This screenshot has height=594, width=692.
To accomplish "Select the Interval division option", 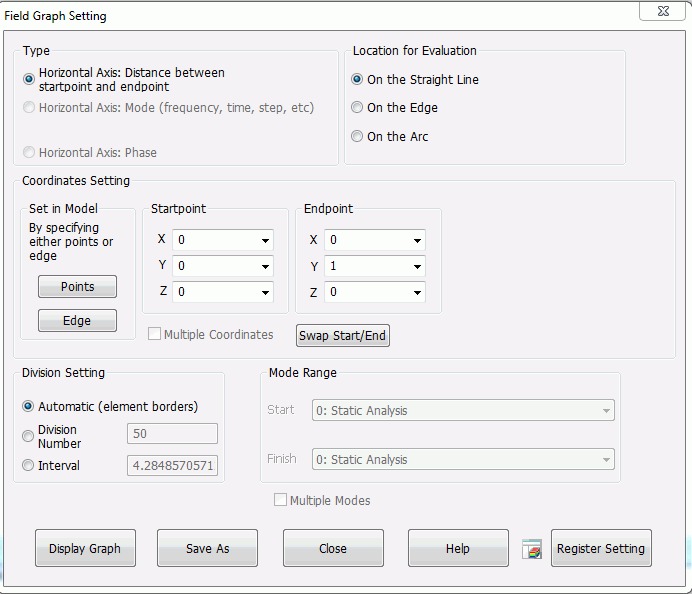I will (28, 465).
